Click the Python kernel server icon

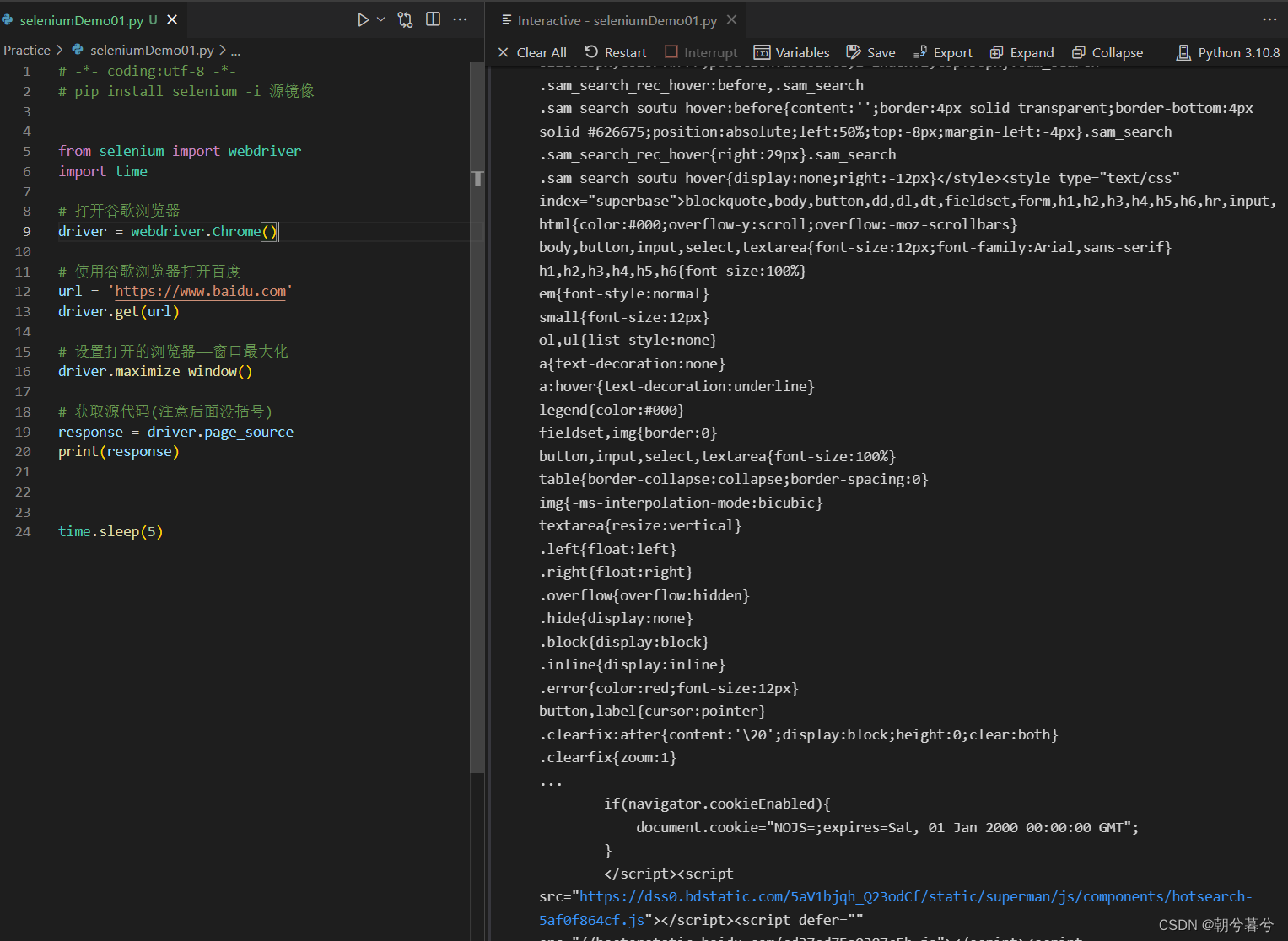1184,52
